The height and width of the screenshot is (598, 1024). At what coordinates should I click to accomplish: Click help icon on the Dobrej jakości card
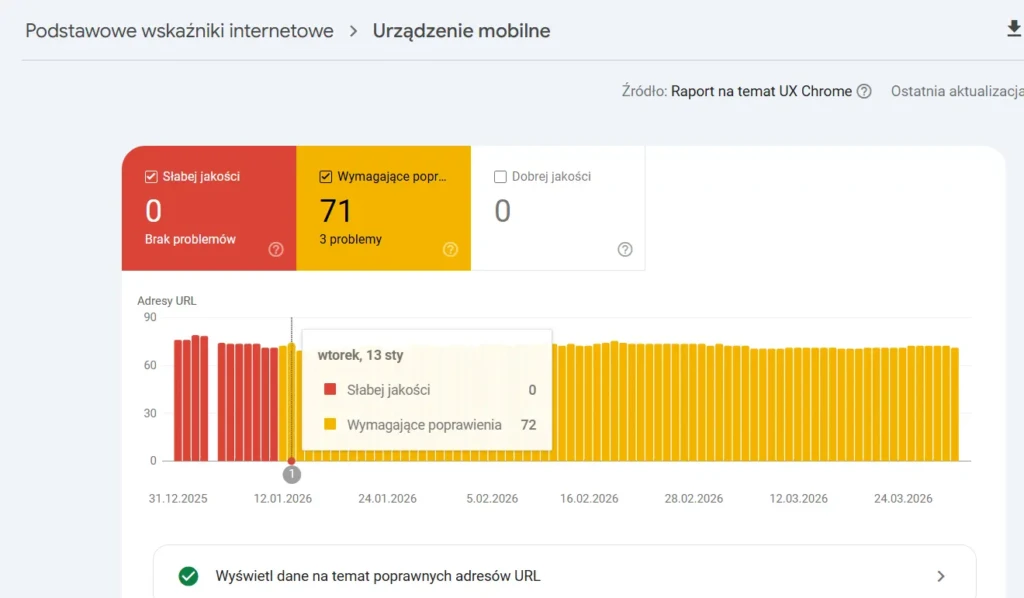(x=625, y=250)
